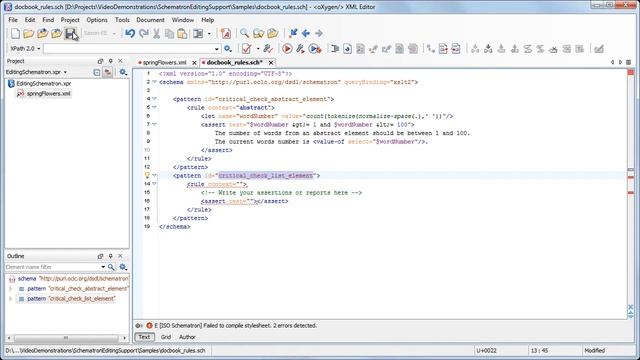Expand the critical_check_abstract_element pattern in Outline
The height and width of the screenshot is (360, 640).
[11, 289]
